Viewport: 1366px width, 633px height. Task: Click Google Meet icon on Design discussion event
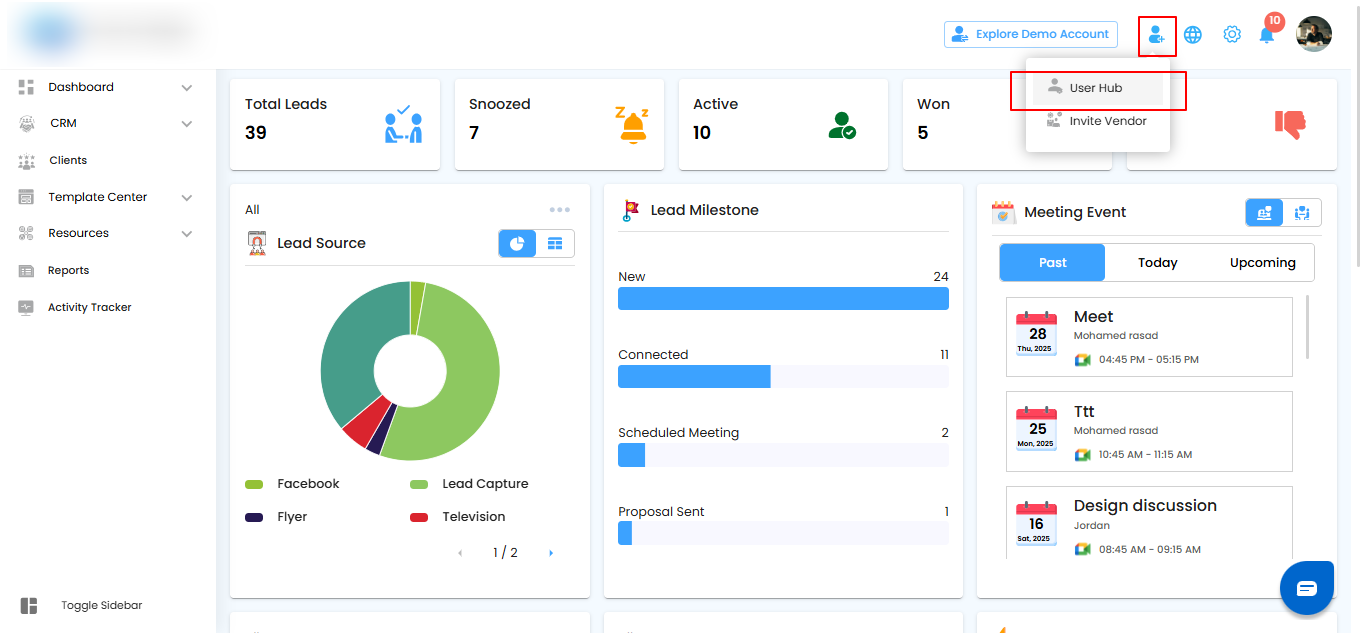click(x=1082, y=549)
